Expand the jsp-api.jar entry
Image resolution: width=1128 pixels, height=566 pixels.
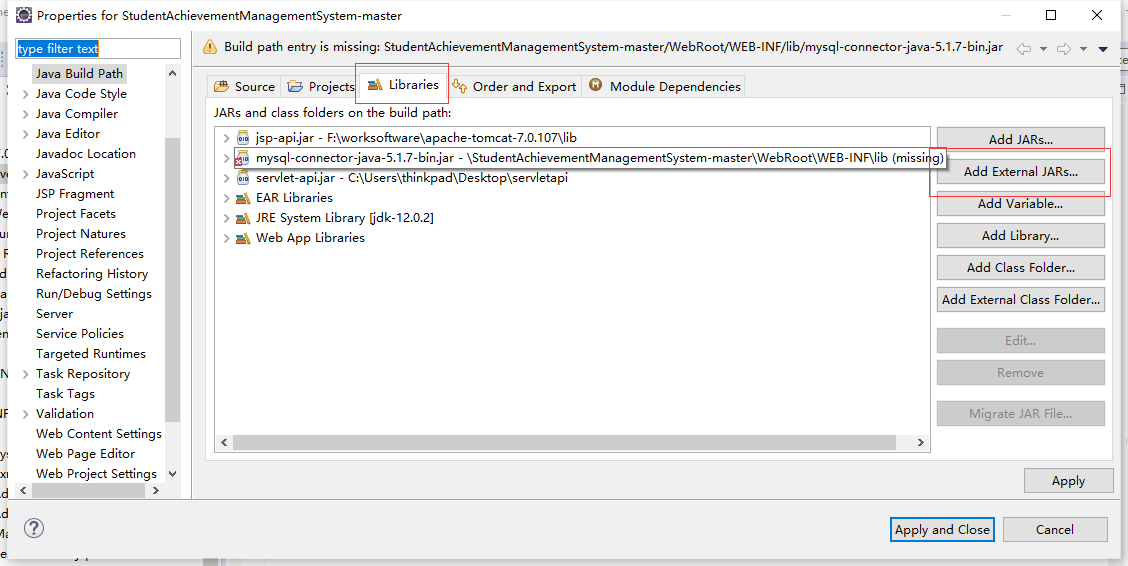[x=227, y=138]
